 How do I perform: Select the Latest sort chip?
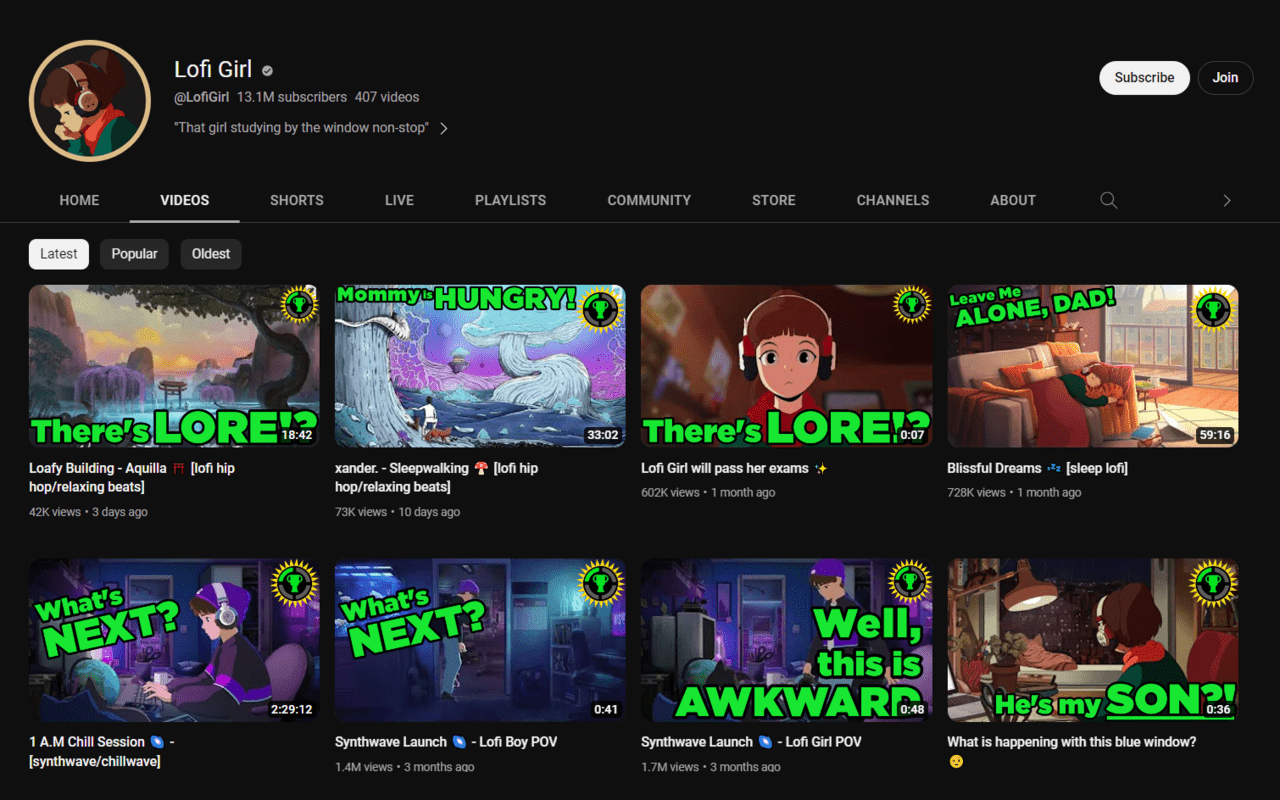coord(59,254)
